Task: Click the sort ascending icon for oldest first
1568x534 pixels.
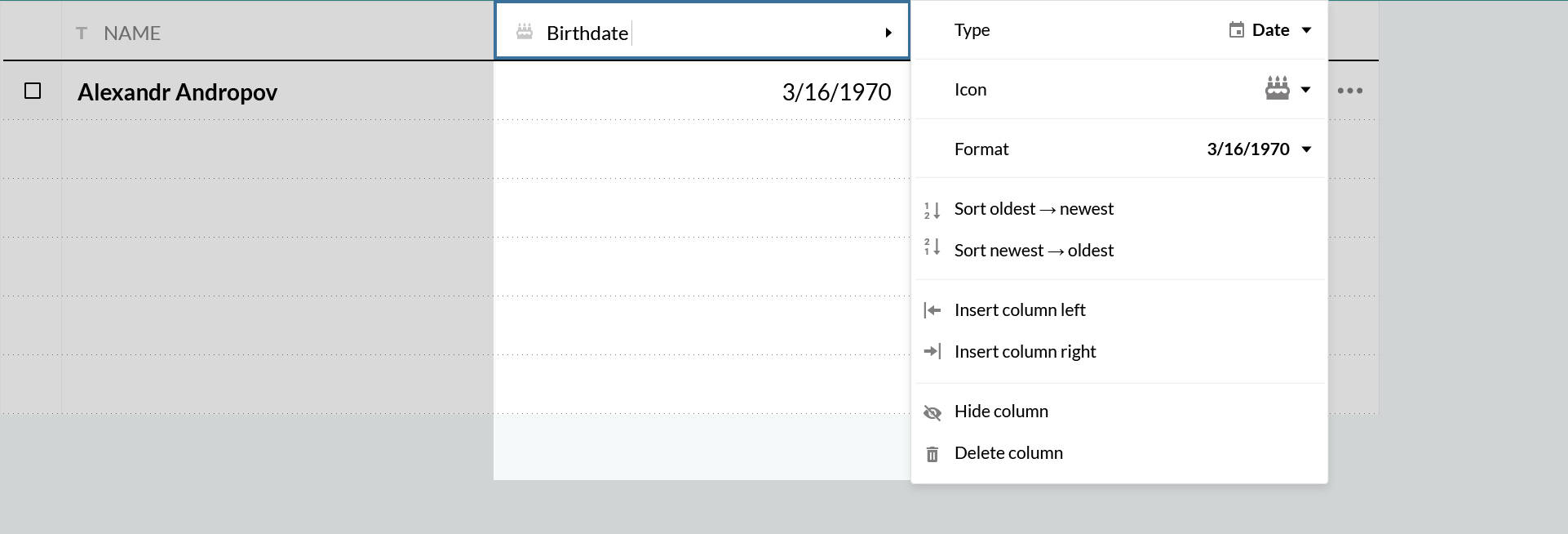Action: click(x=932, y=211)
